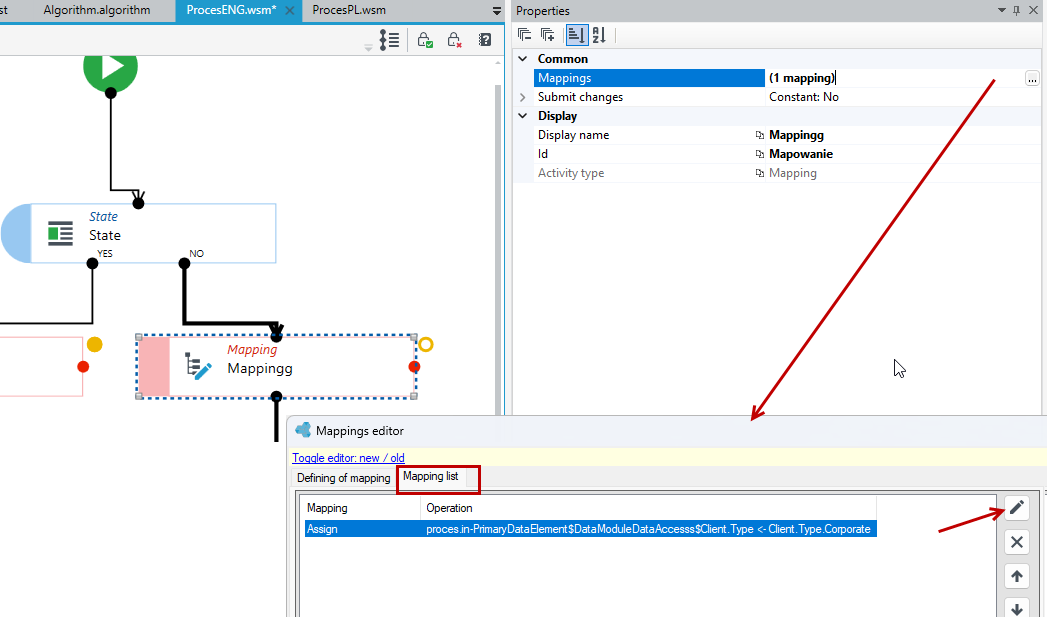Select the Assign row in the mapping list
Viewport: 1047px width, 617px height.
point(591,529)
